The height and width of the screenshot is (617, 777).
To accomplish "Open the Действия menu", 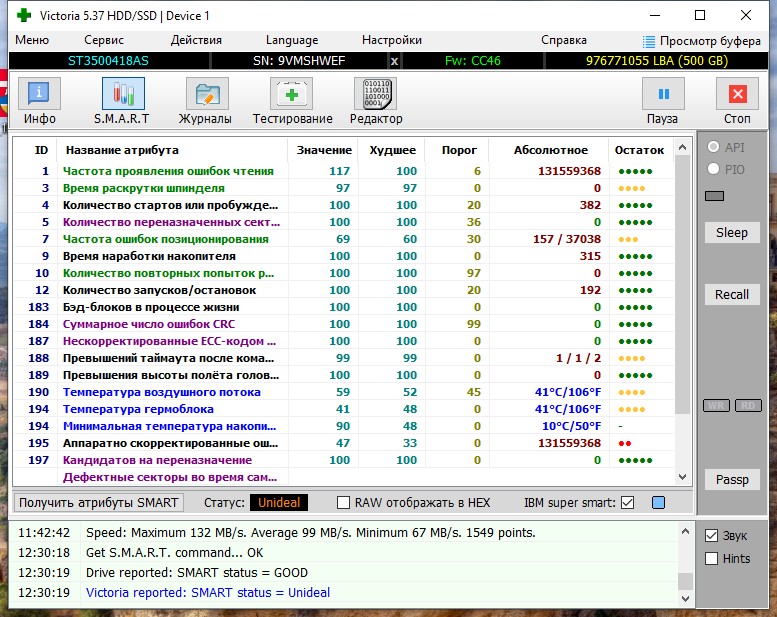I will 196,40.
